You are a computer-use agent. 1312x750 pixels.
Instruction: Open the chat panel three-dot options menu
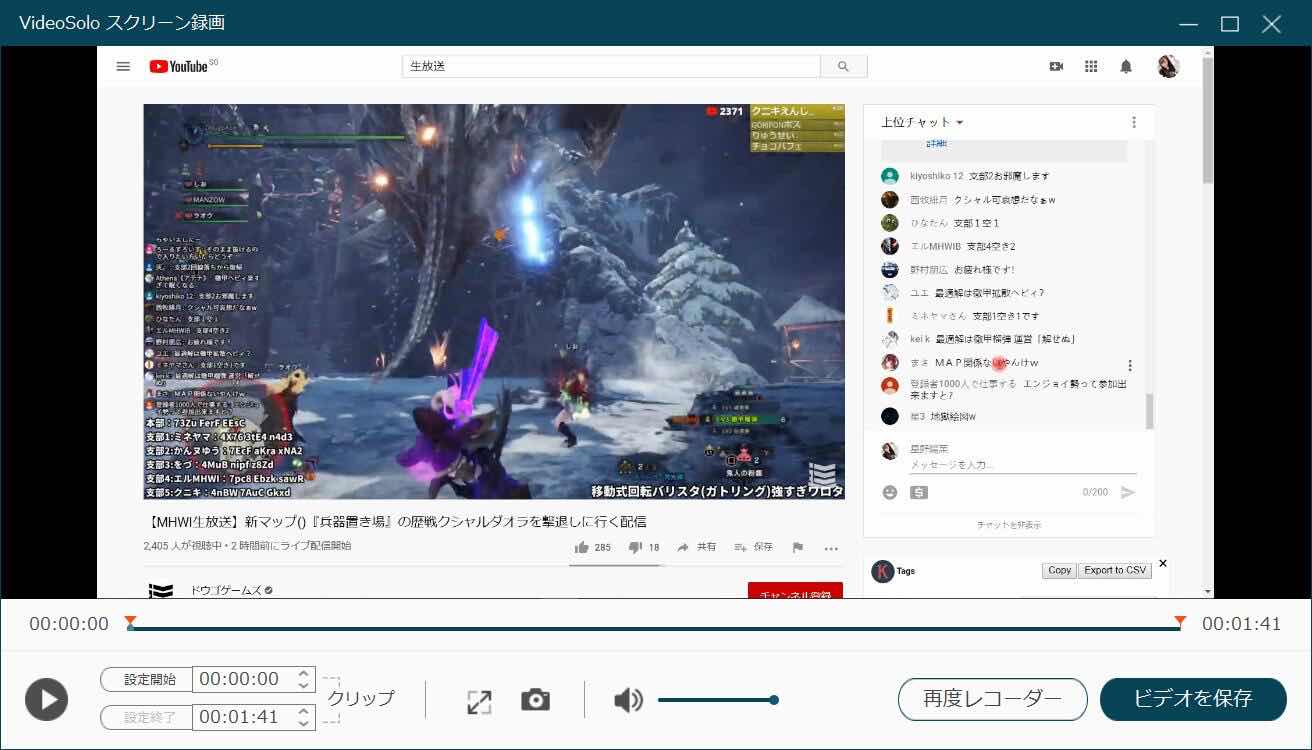coord(1133,122)
